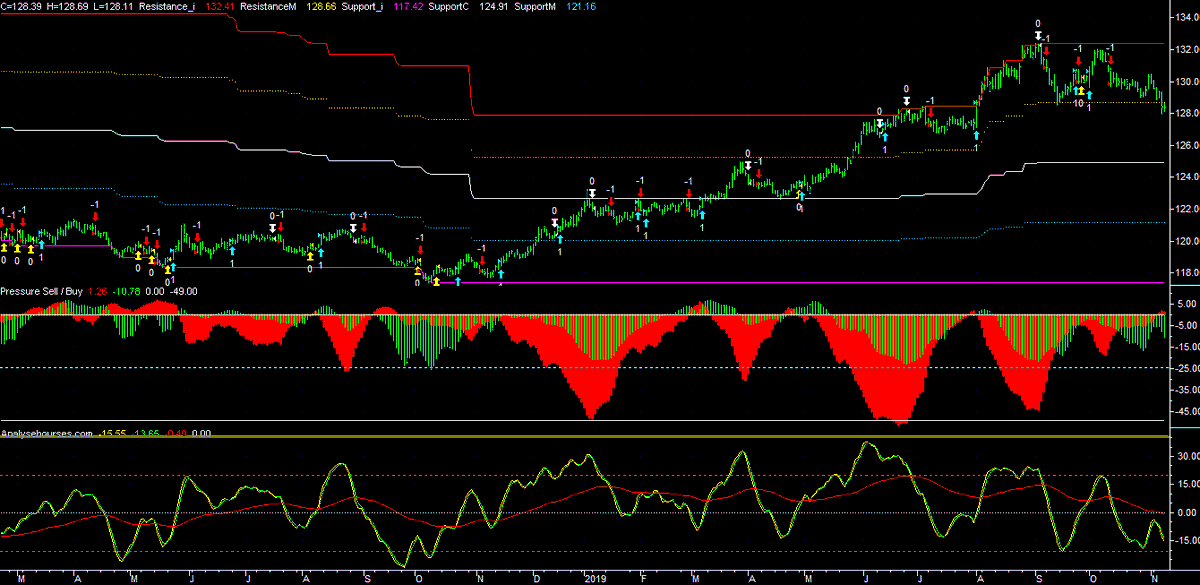1200x585 pixels.
Task: Click the blue SupportM value 121.16
Action: tap(581, 7)
